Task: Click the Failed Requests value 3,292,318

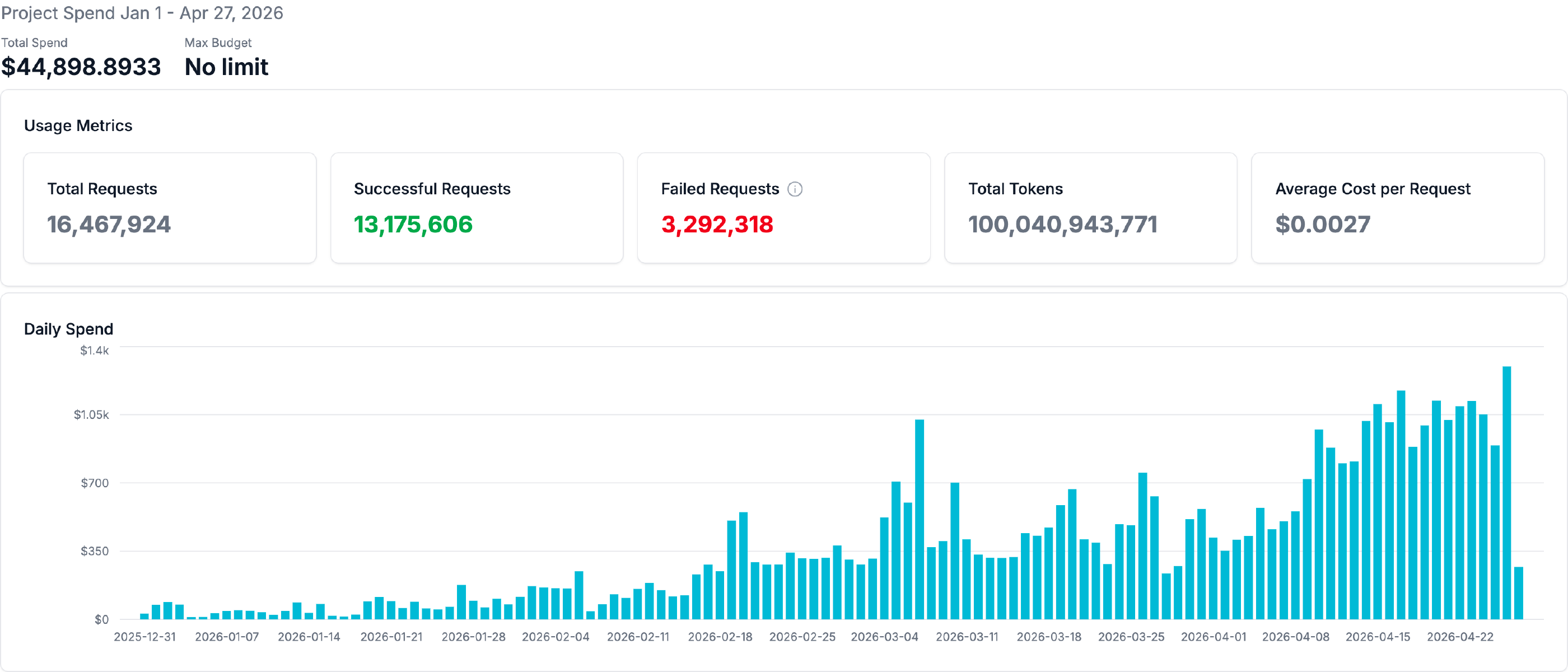Action: 716,225
